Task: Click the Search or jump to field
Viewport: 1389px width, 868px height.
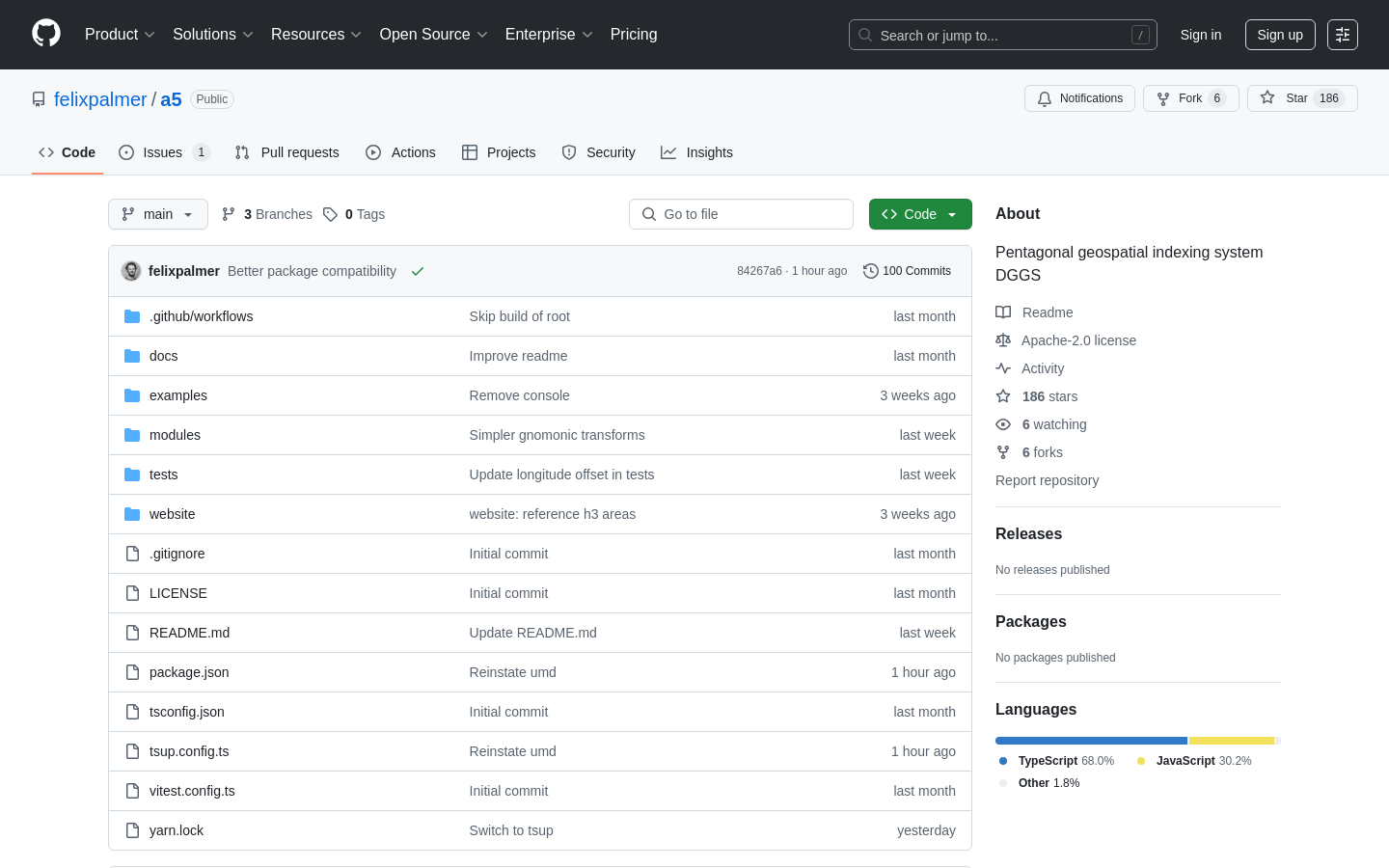Action: point(1003,35)
